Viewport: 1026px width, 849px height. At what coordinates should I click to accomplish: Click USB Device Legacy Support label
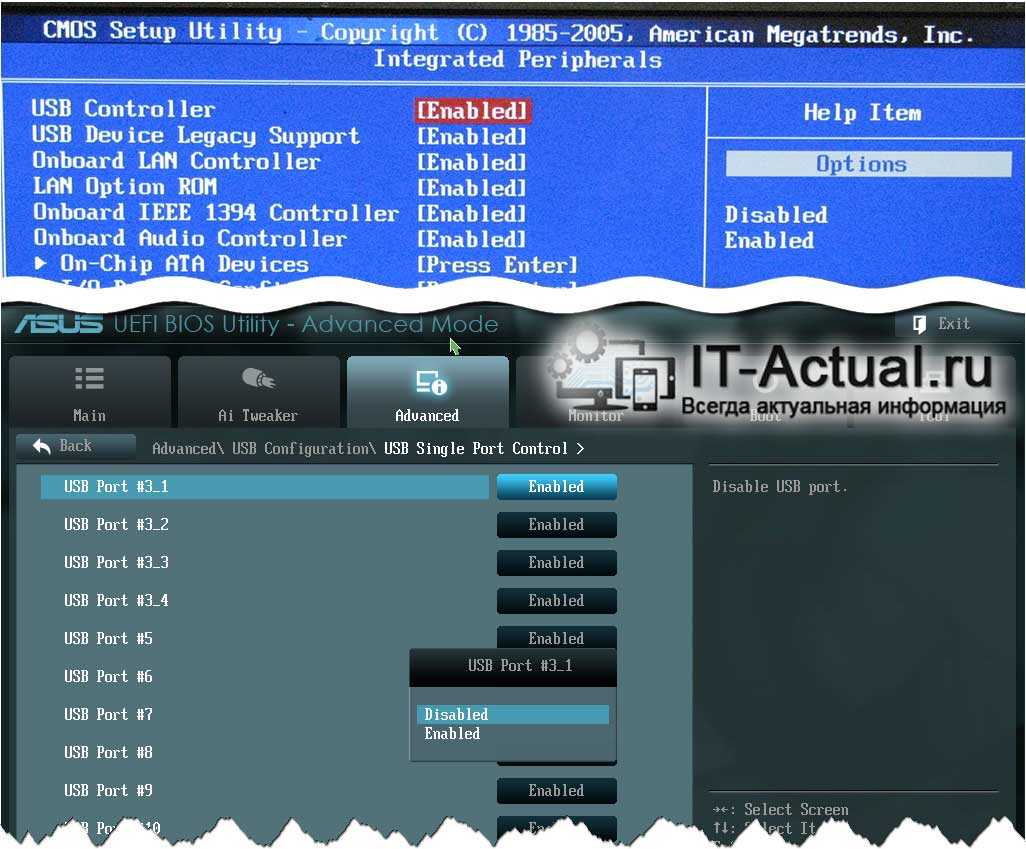pyautogui.click(x=196, y=135)
